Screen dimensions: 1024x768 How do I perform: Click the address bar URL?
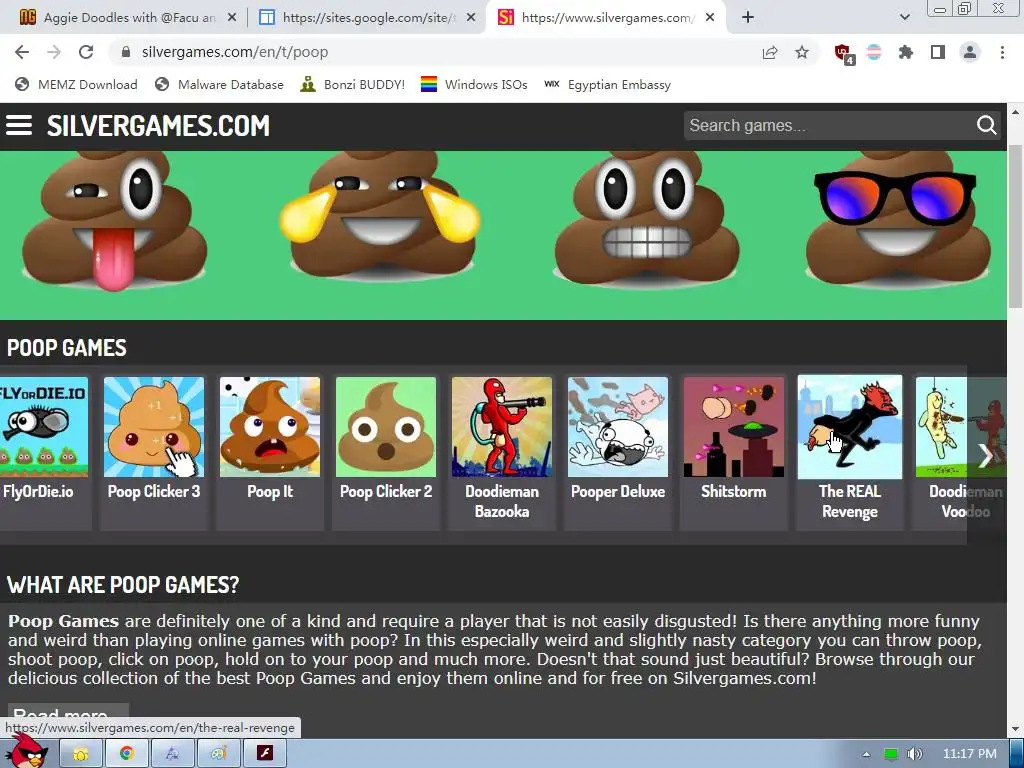235,52
